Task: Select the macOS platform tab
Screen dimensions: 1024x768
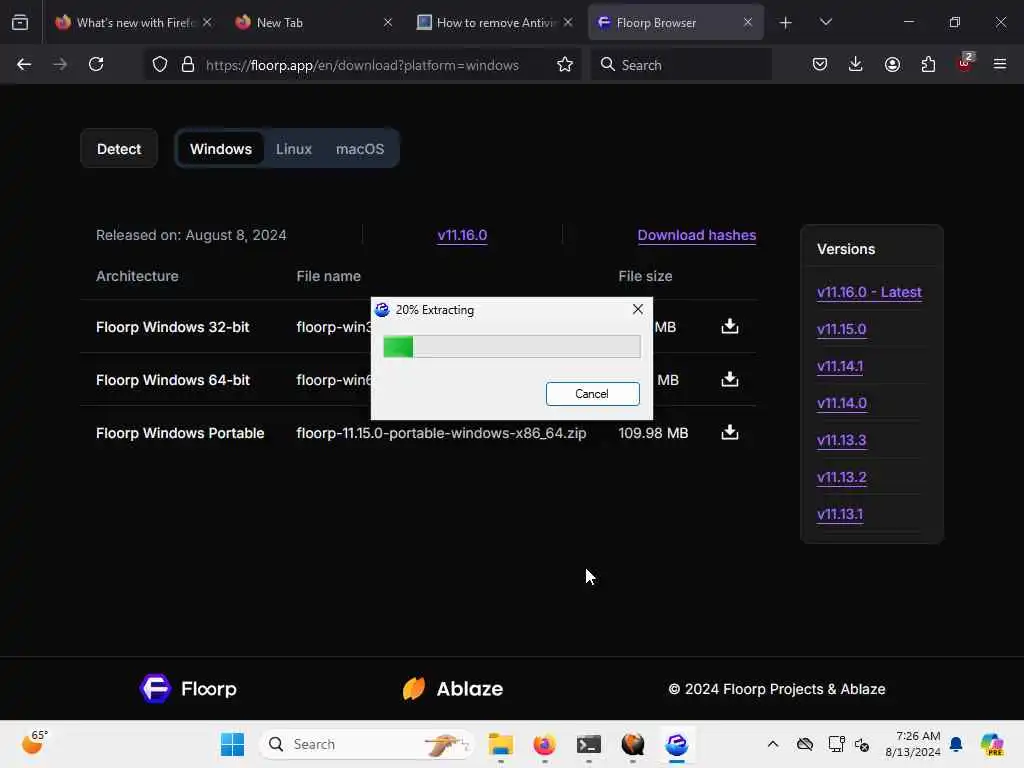Action: coord(360,149)
